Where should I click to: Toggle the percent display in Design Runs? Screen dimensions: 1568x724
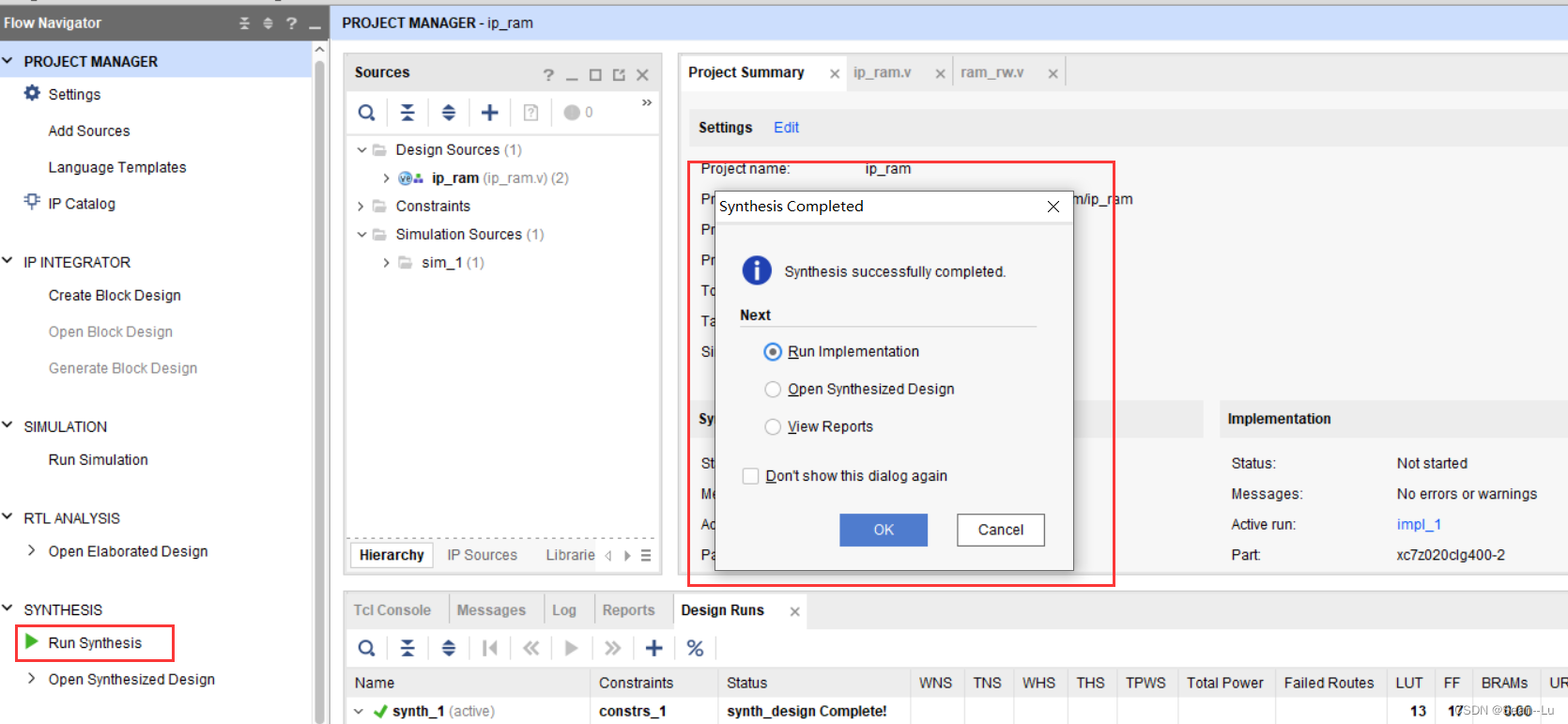(696, 648)
